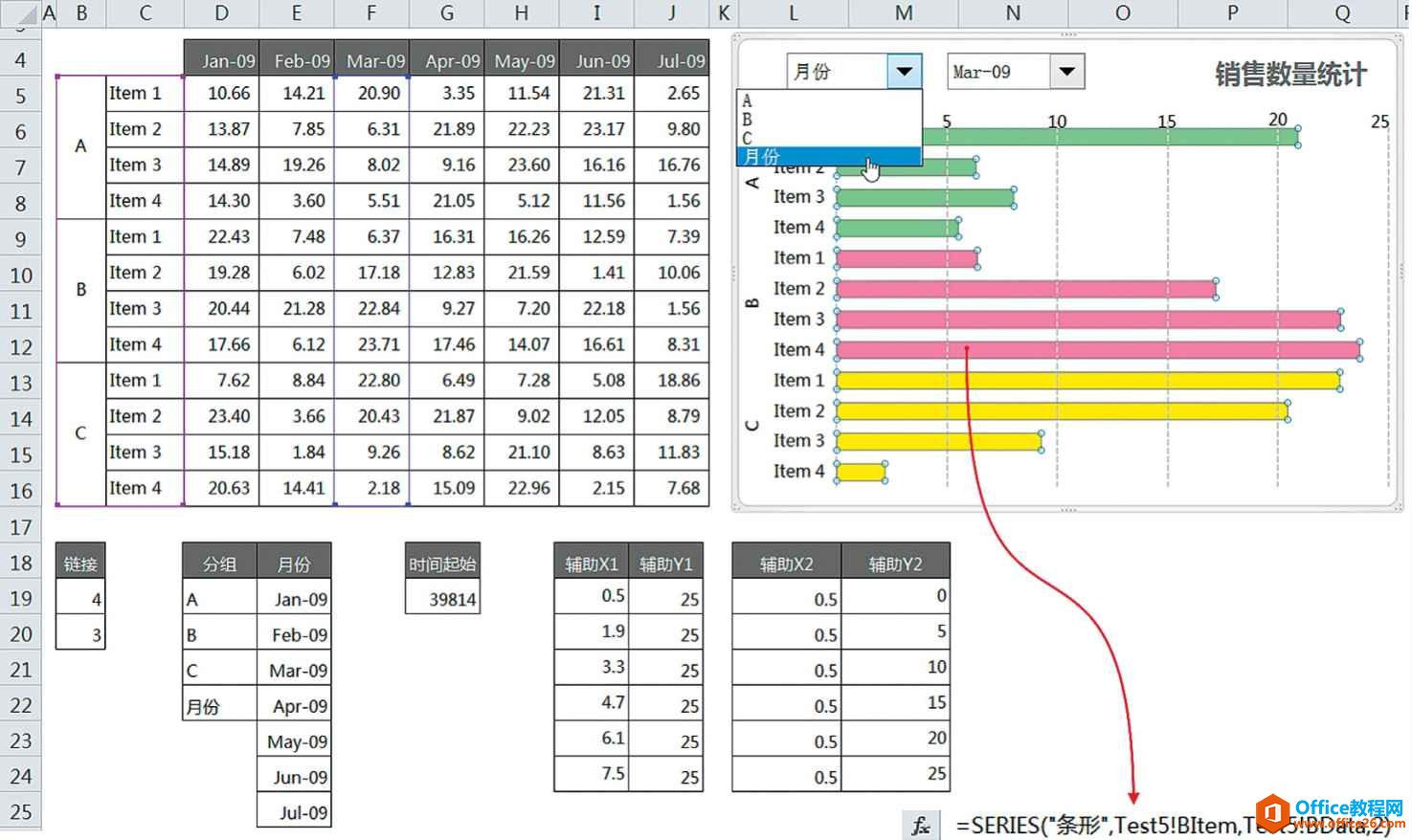Select highlighted 月份 entry in dropdown list
The image size is (1412, 840).
[x=829, y=156]
